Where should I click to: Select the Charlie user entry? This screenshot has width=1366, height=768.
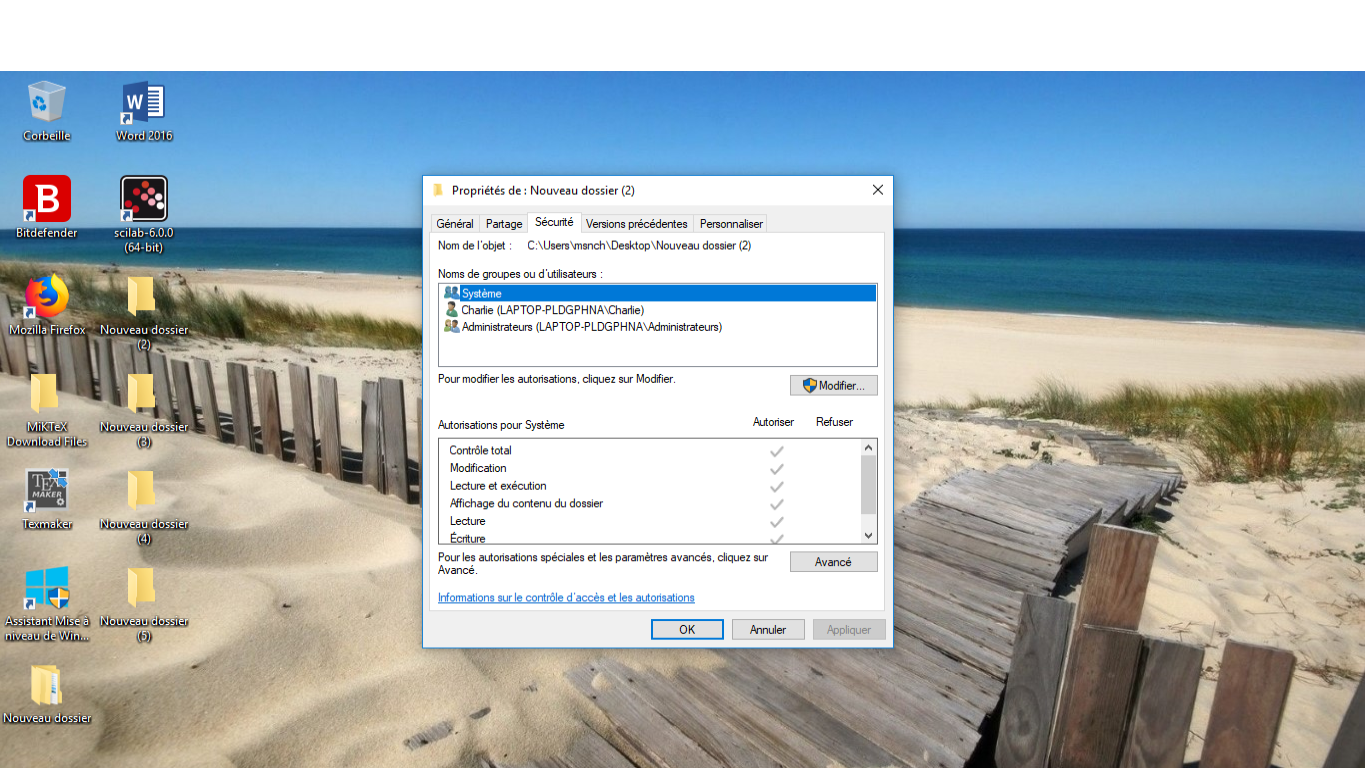(657, 310)
